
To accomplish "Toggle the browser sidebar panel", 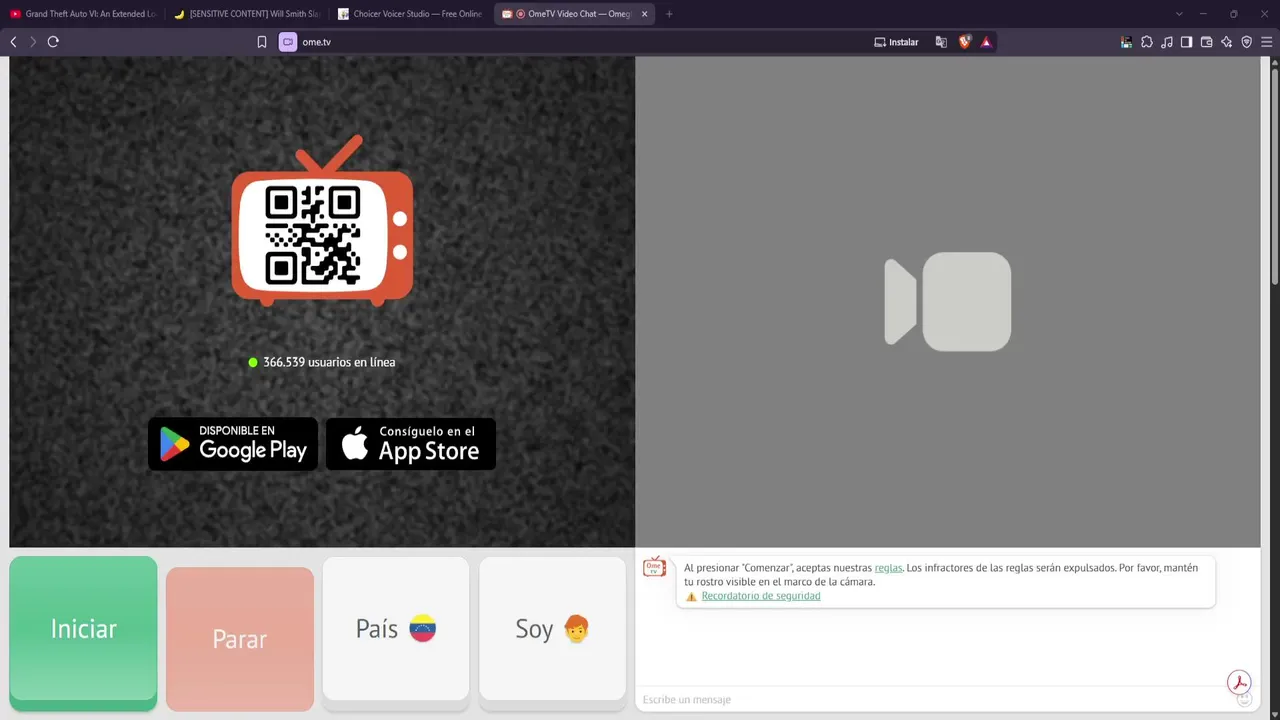I will [x=1186, y=42].
